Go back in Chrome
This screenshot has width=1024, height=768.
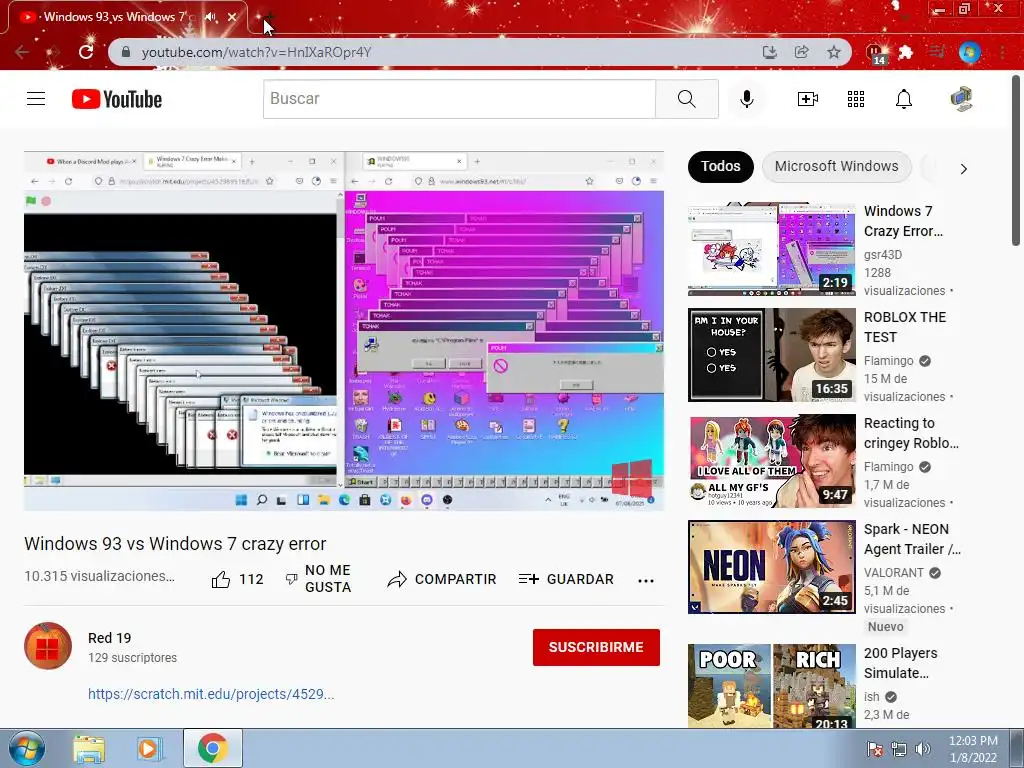[22, 52]
